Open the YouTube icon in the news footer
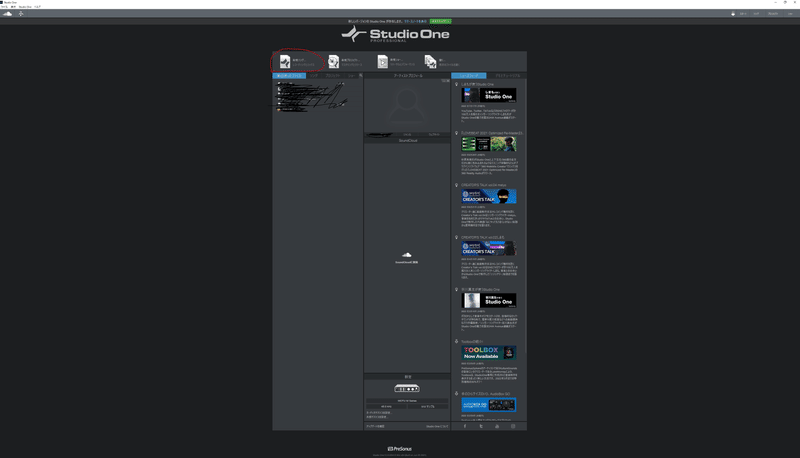 pos(497,426)
